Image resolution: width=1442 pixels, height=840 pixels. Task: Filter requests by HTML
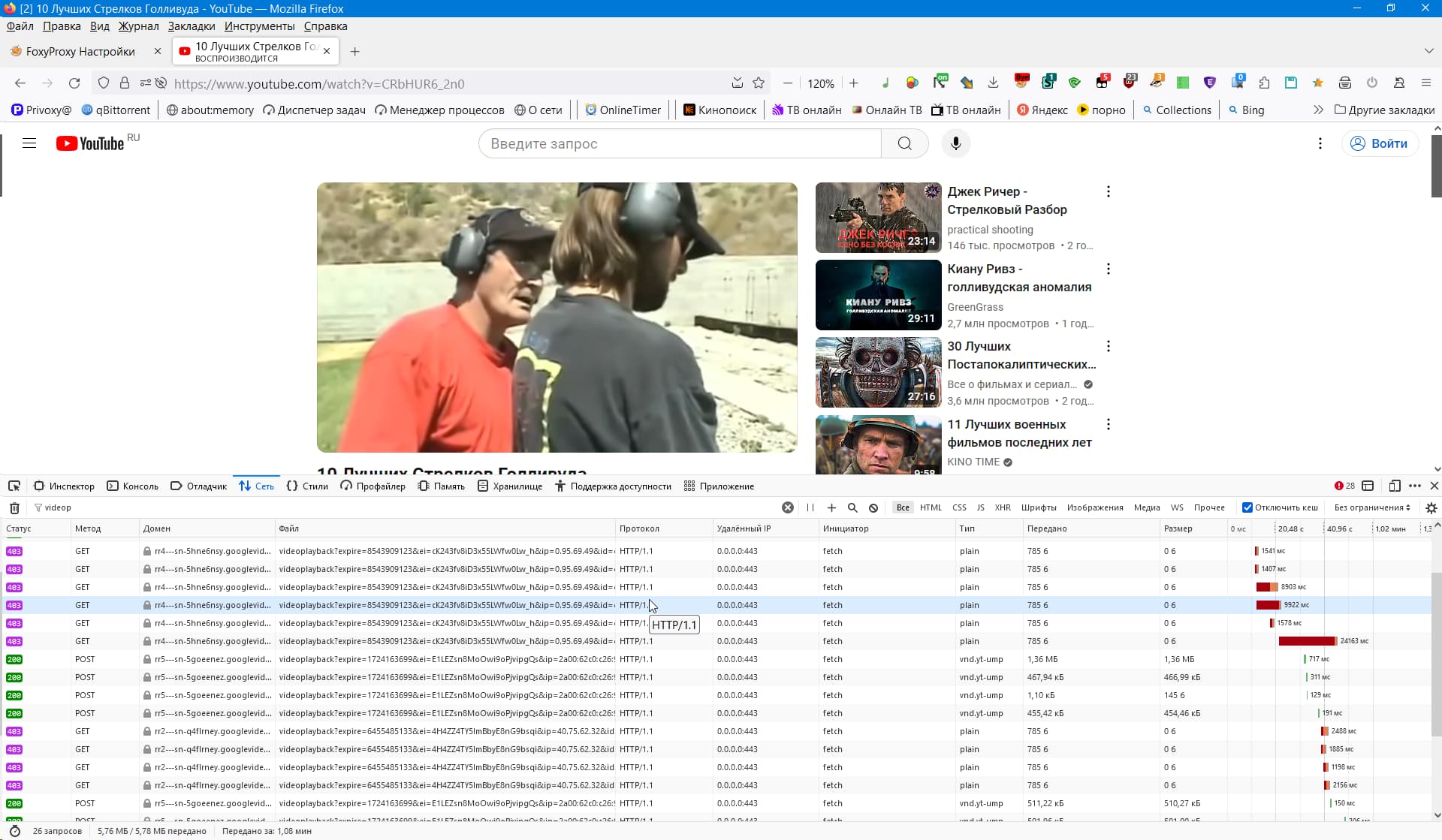931,507
